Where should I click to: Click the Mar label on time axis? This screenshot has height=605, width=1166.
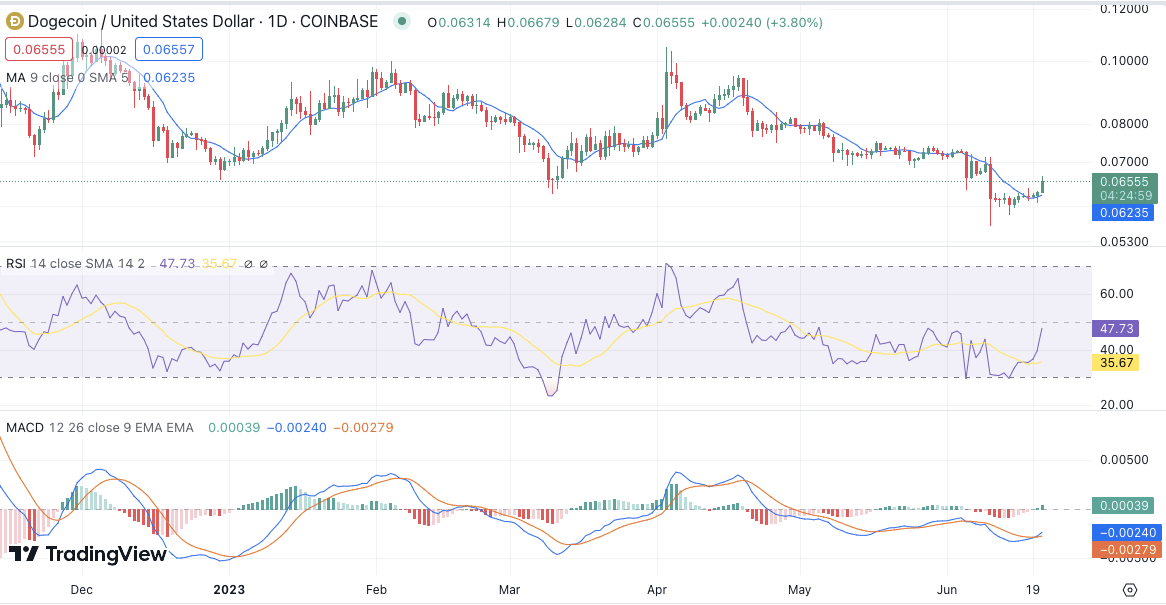click(x=509, y=589)
